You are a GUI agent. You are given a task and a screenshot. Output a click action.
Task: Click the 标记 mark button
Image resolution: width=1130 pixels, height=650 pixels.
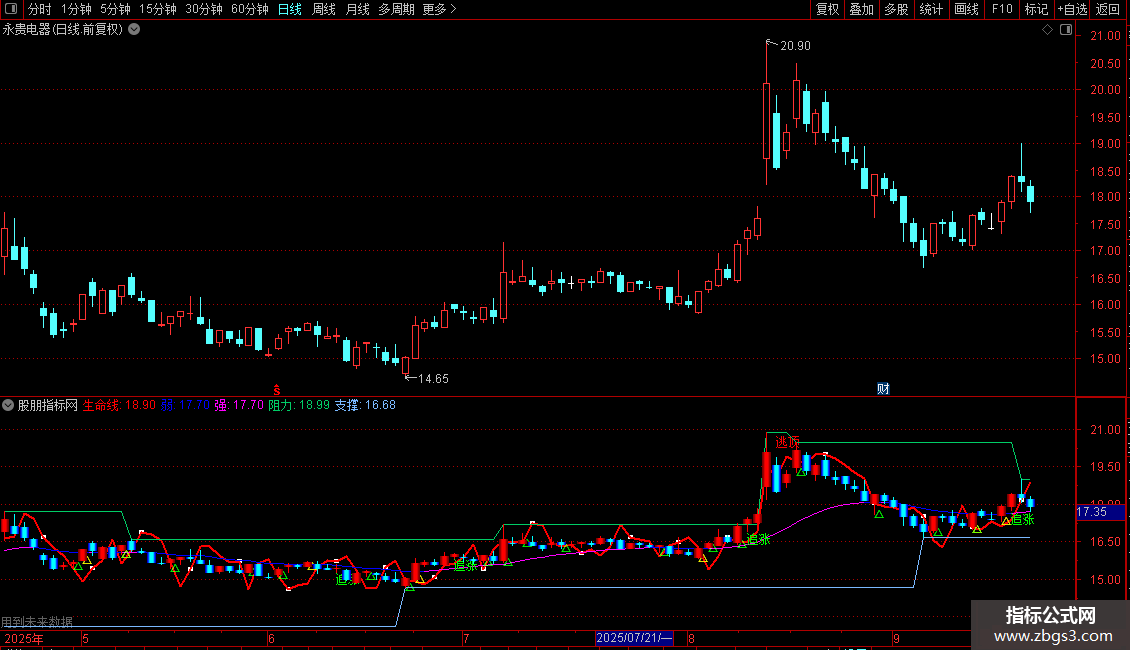(x=1036, y=9)
